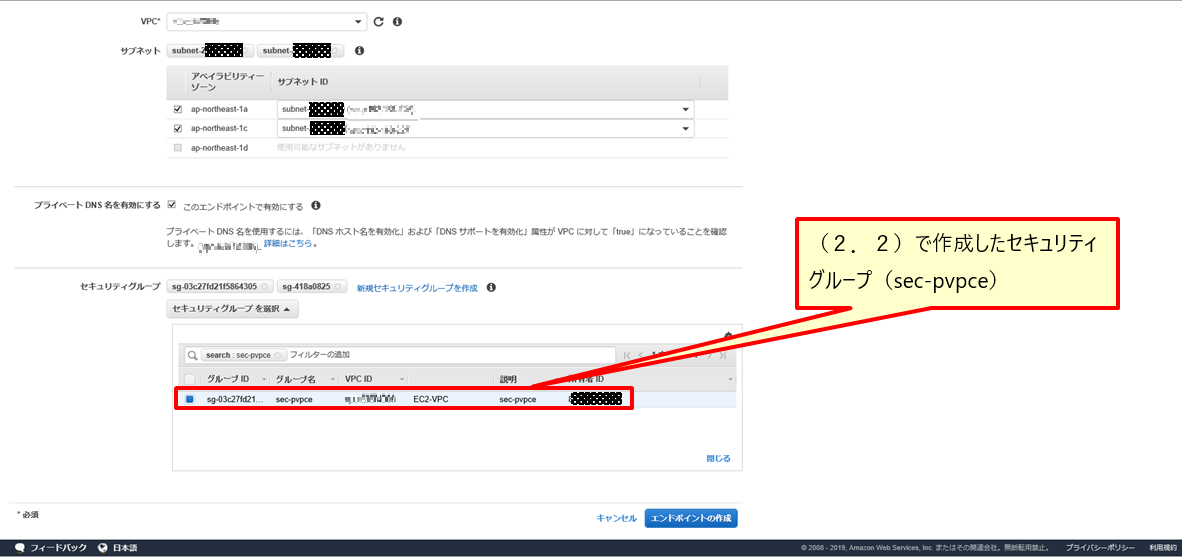Click the info icon beside subnet tags
The width and height of the screenshot is (1182, 558).
(x=359, y=50)
